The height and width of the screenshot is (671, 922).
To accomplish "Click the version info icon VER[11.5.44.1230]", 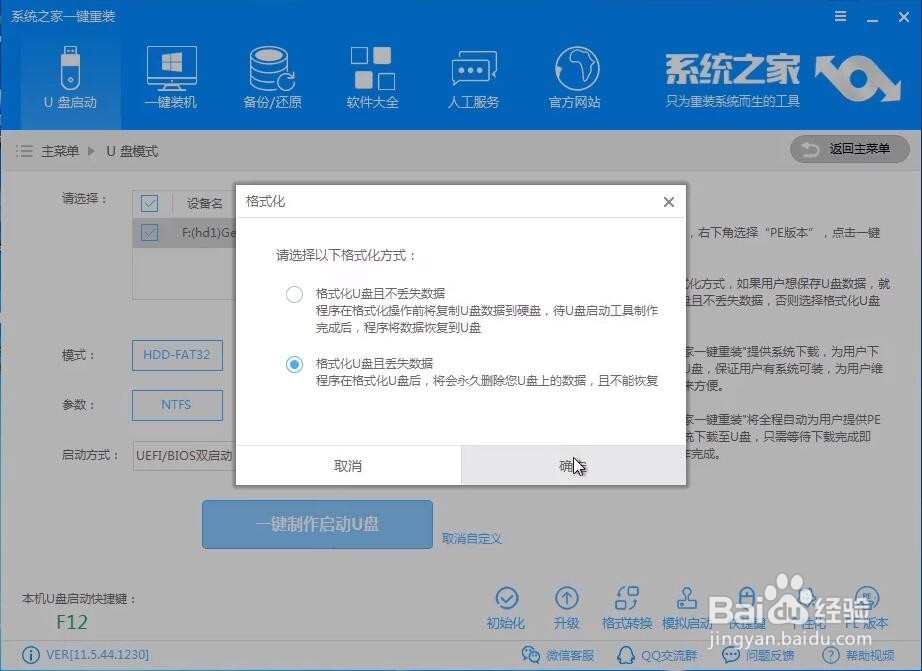I will 31,655.
